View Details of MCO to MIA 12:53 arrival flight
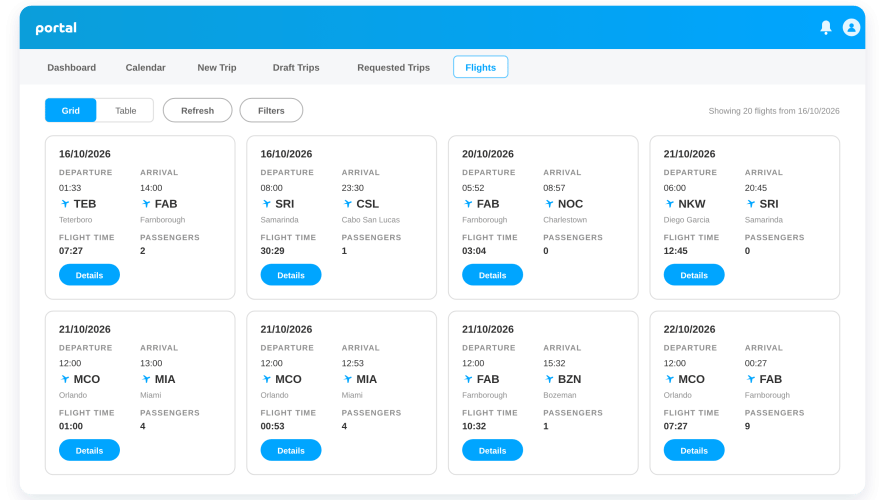Viewport: 885px width, 500px height. click(x=291, y=450)
